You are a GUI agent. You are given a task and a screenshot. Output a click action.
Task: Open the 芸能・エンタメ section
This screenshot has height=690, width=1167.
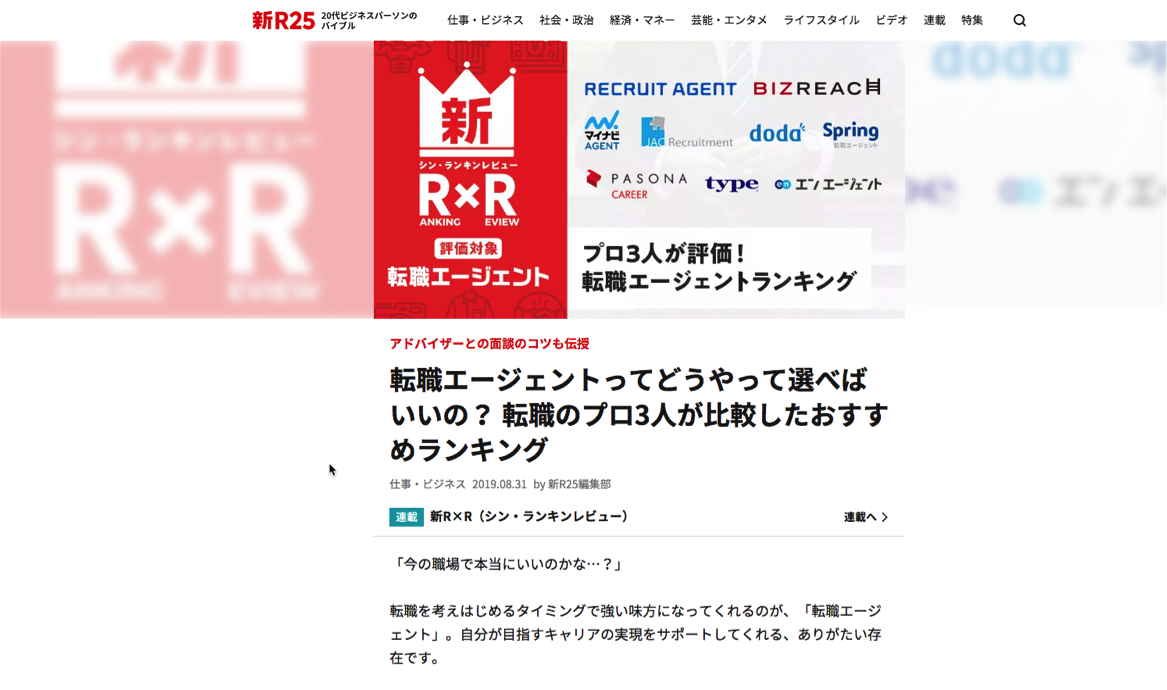click(x=729, y=20)
